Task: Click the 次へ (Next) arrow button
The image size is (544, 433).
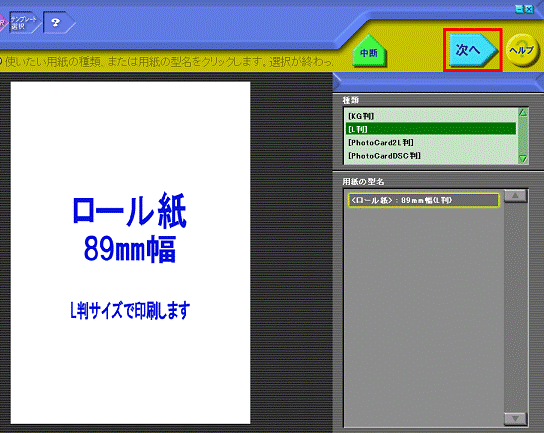Action: (x=473, y=50)
